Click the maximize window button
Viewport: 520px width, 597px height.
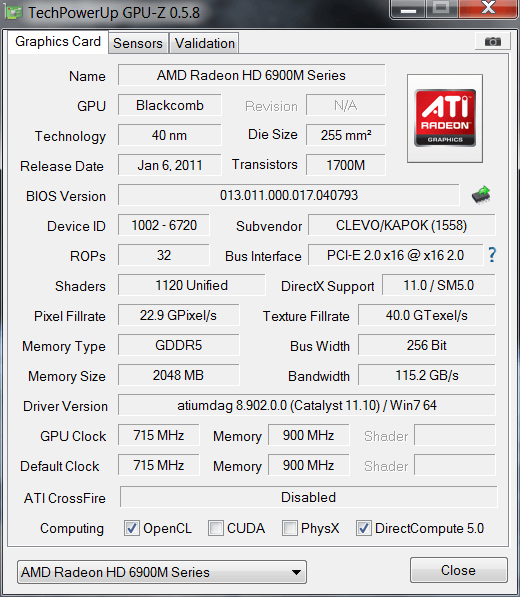(x=442, y=9)
